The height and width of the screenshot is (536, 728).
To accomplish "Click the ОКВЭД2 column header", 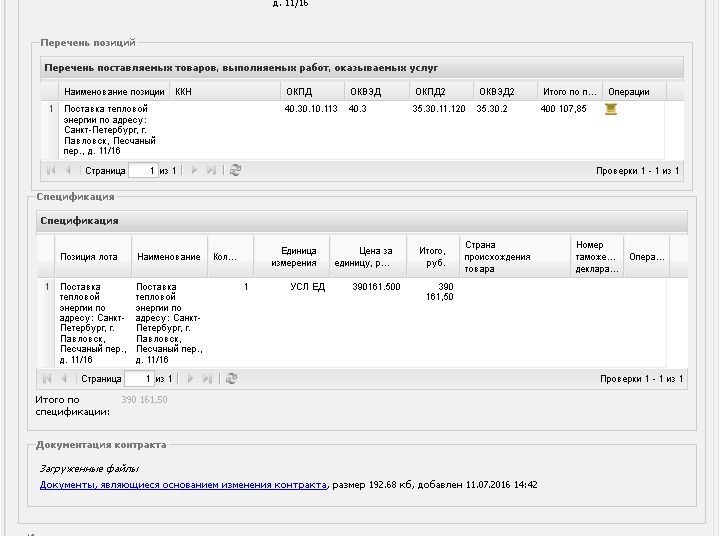I will click(x=506, y=92).
